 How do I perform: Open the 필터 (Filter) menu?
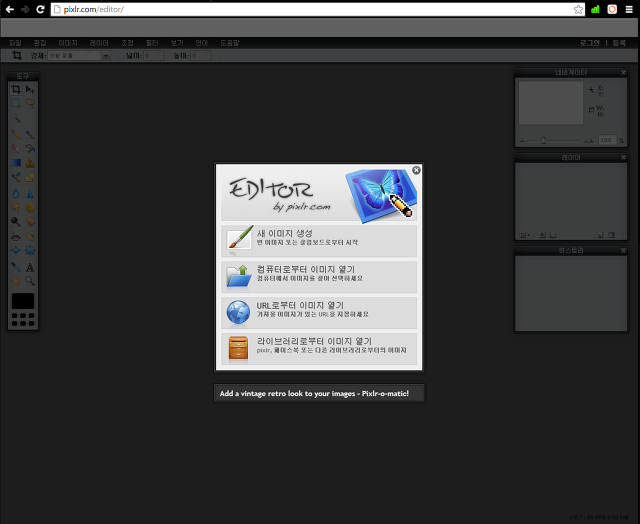pyautogui.click(x=152, y=43)
